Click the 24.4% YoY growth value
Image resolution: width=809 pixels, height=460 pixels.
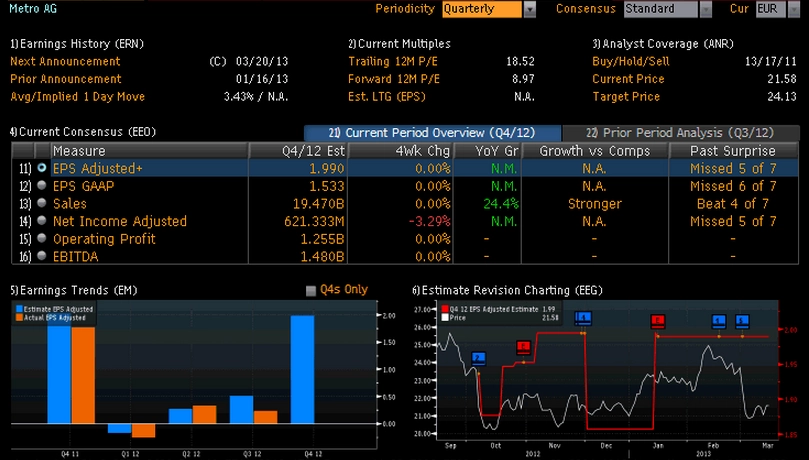pyautogui.click(x=501, y=204)
